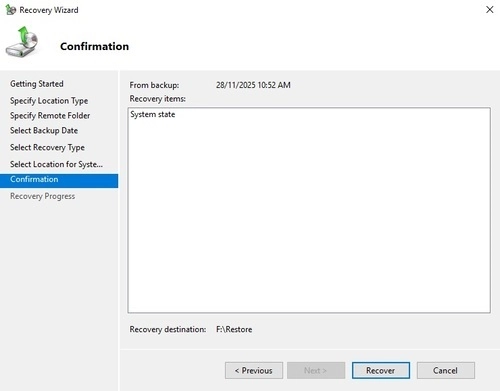Click the backup date 28/11/2025 10:52 AM
This screenshot has height=391, width=500.
(x=253, y=85)
